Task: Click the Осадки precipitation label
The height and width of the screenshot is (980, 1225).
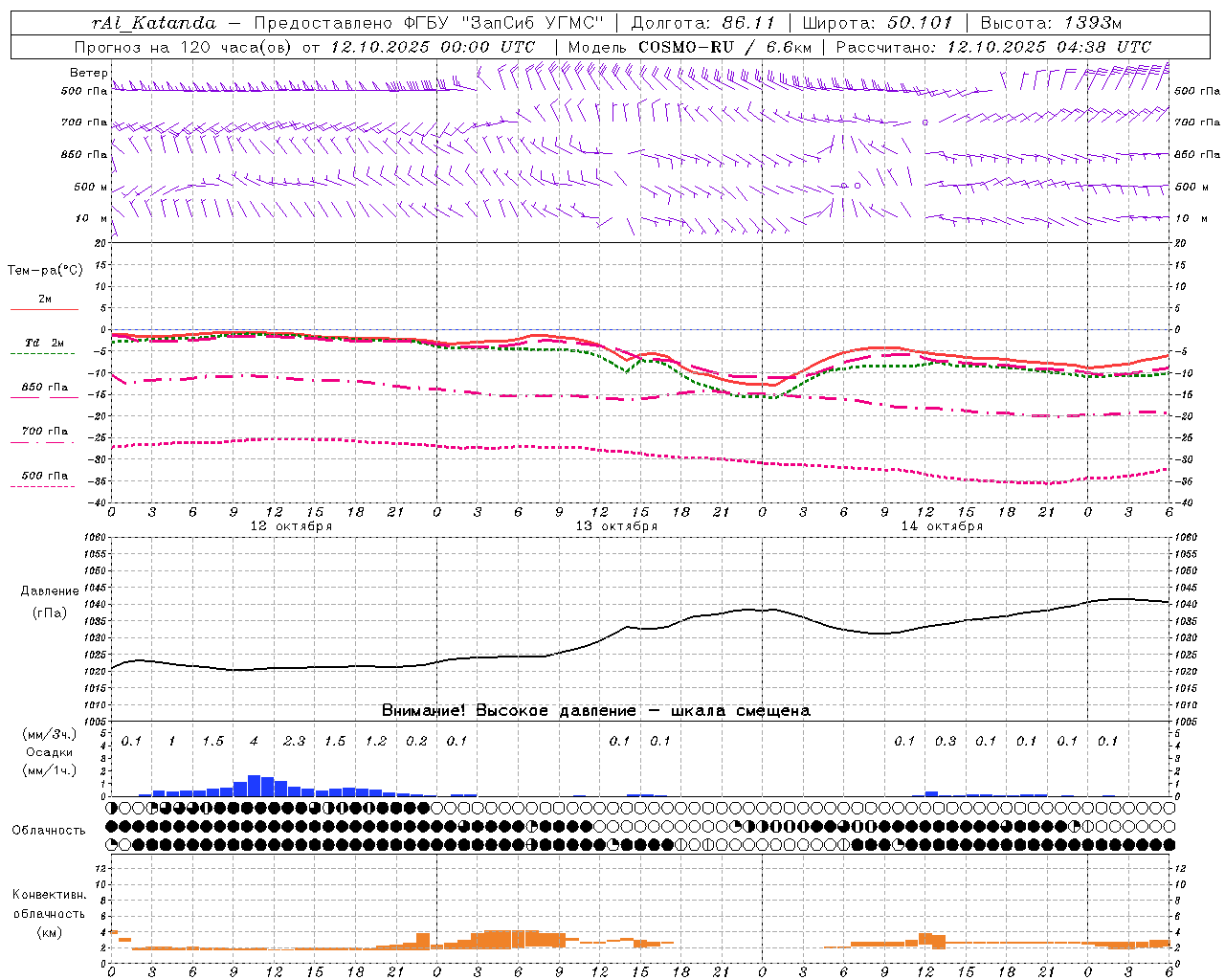Action: coord(50,752)
